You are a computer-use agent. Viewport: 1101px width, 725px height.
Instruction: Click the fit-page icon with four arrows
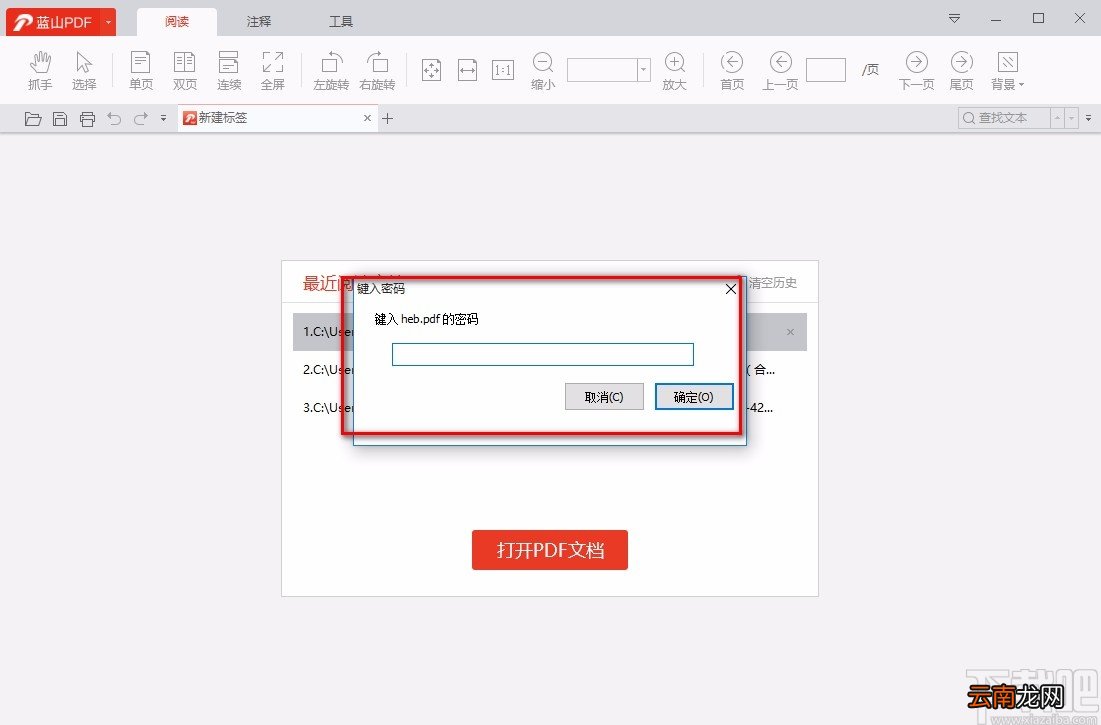pos(431,70)
